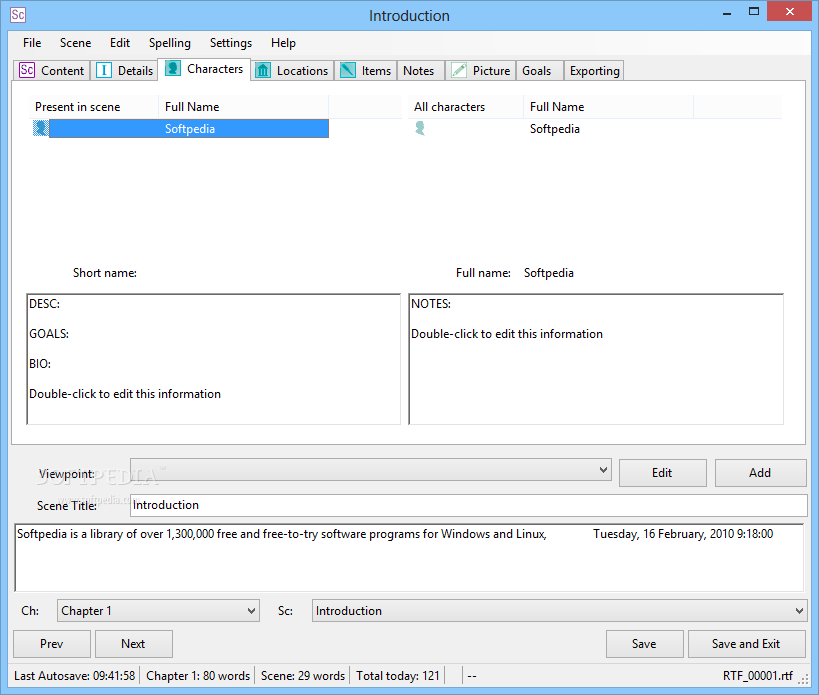Image resolution: width=819 pixels, height=695 pixels.
Task: Click Last Autosave status bar entry
Action: tap(75, 676)
